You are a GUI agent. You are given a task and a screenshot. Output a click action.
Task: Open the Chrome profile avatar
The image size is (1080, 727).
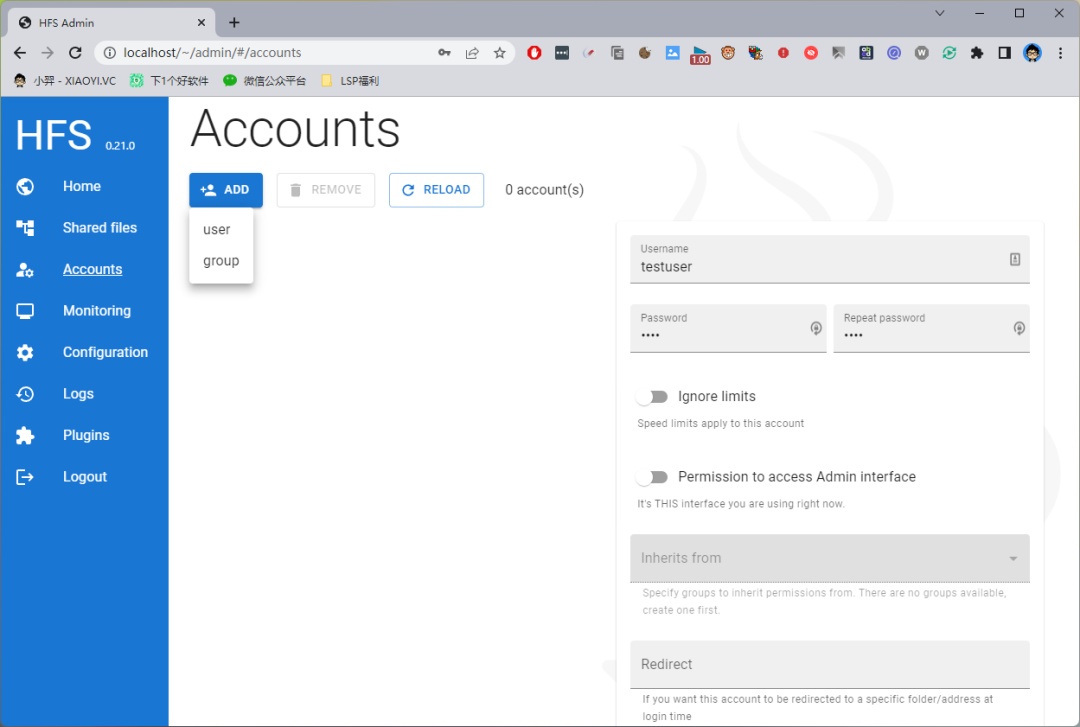(1032, 52)
